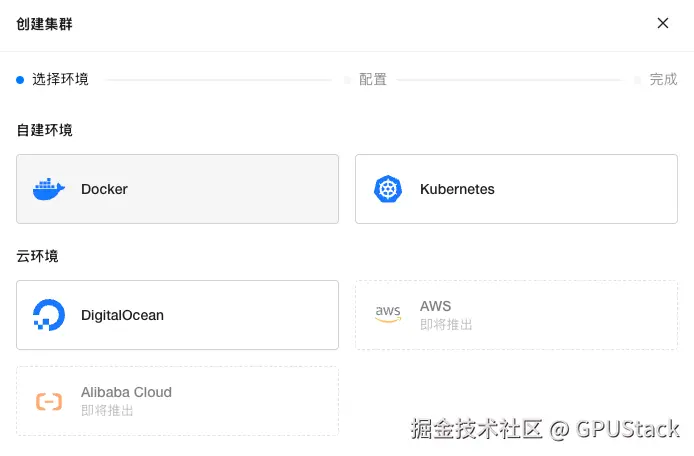The height and width of the screenshot is (456, 694).
Task: Click the DigitalOcean logo icon
Action: click(x=48, y=315)
